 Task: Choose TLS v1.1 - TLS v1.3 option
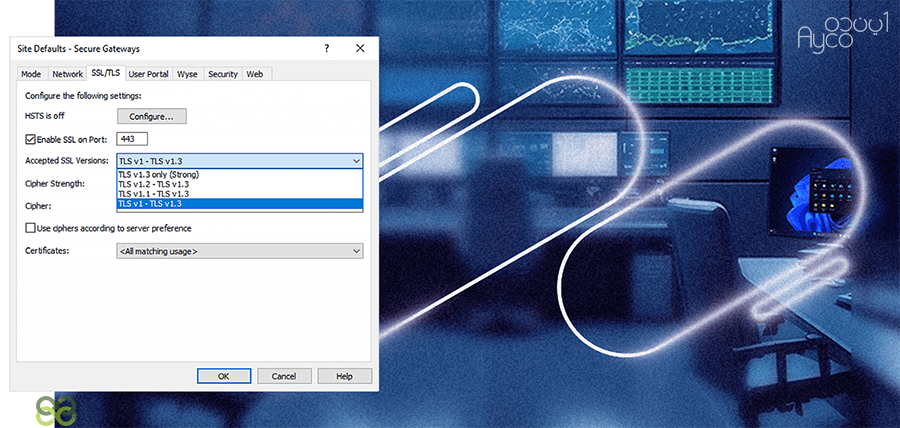(240, 194)
